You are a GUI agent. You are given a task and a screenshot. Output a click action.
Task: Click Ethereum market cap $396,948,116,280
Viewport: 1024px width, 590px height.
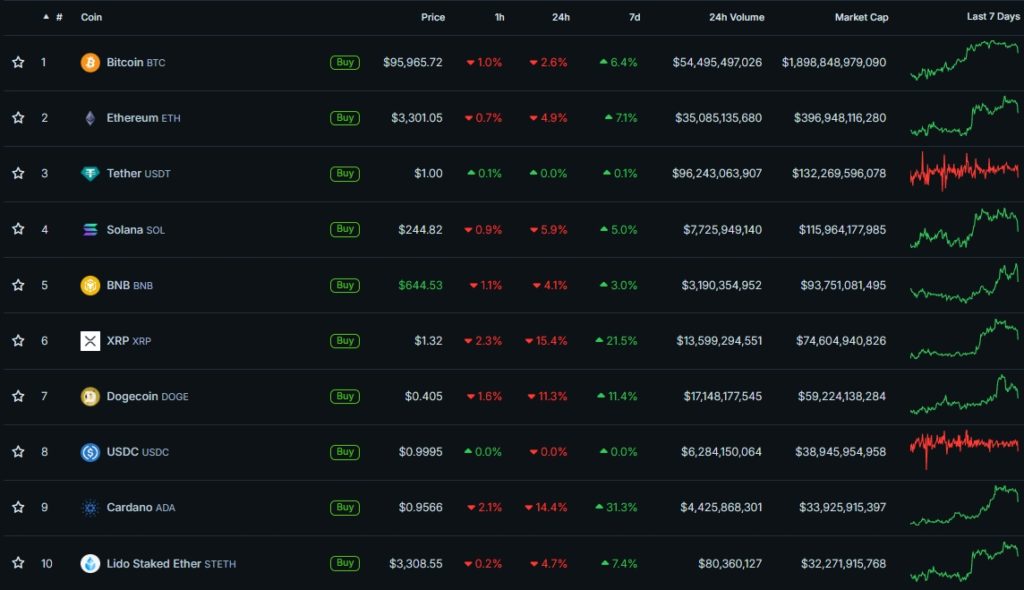point(840,118)
